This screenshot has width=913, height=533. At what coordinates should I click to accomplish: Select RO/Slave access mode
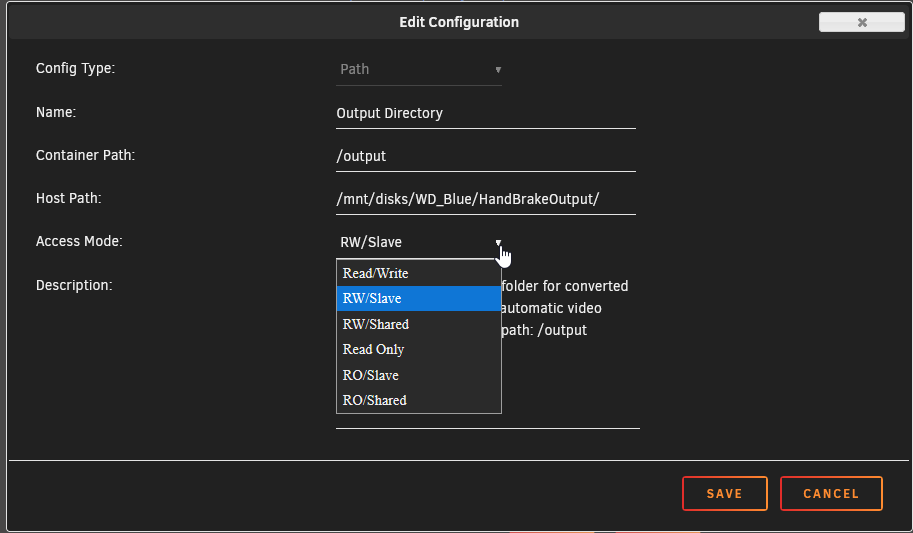[419, 375]
